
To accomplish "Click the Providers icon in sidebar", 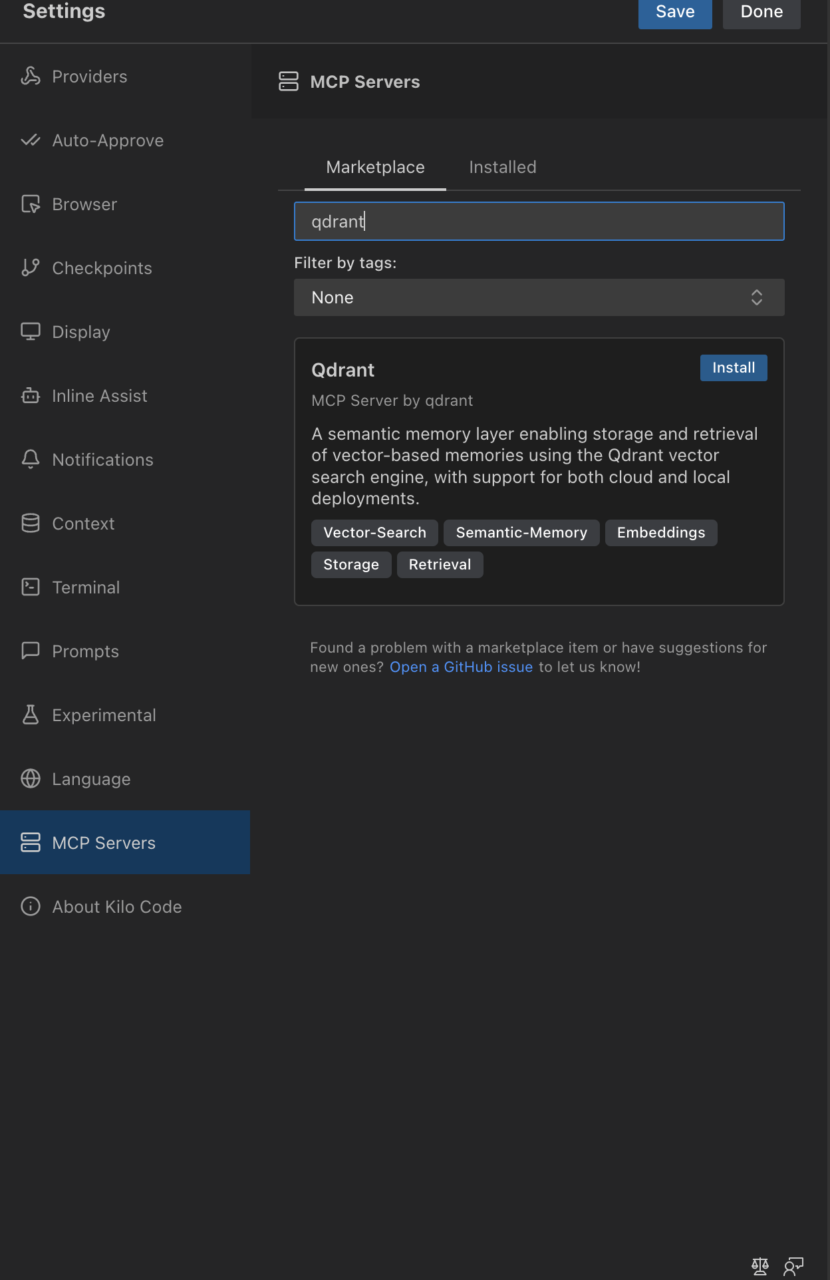I will [x=31, y=77].
